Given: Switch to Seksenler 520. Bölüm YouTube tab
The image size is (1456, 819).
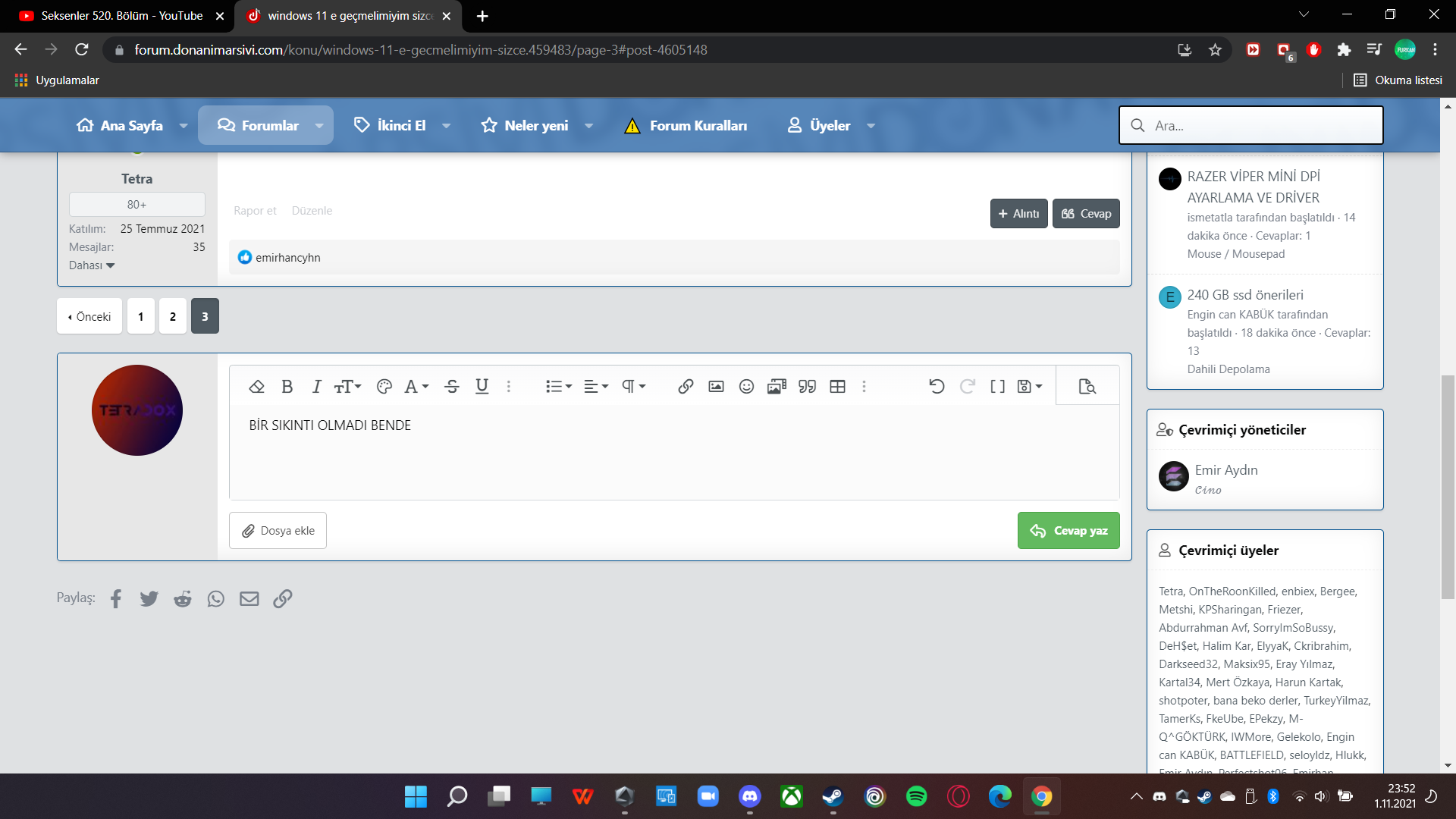Looking at the screenshot, I should 121,16.
